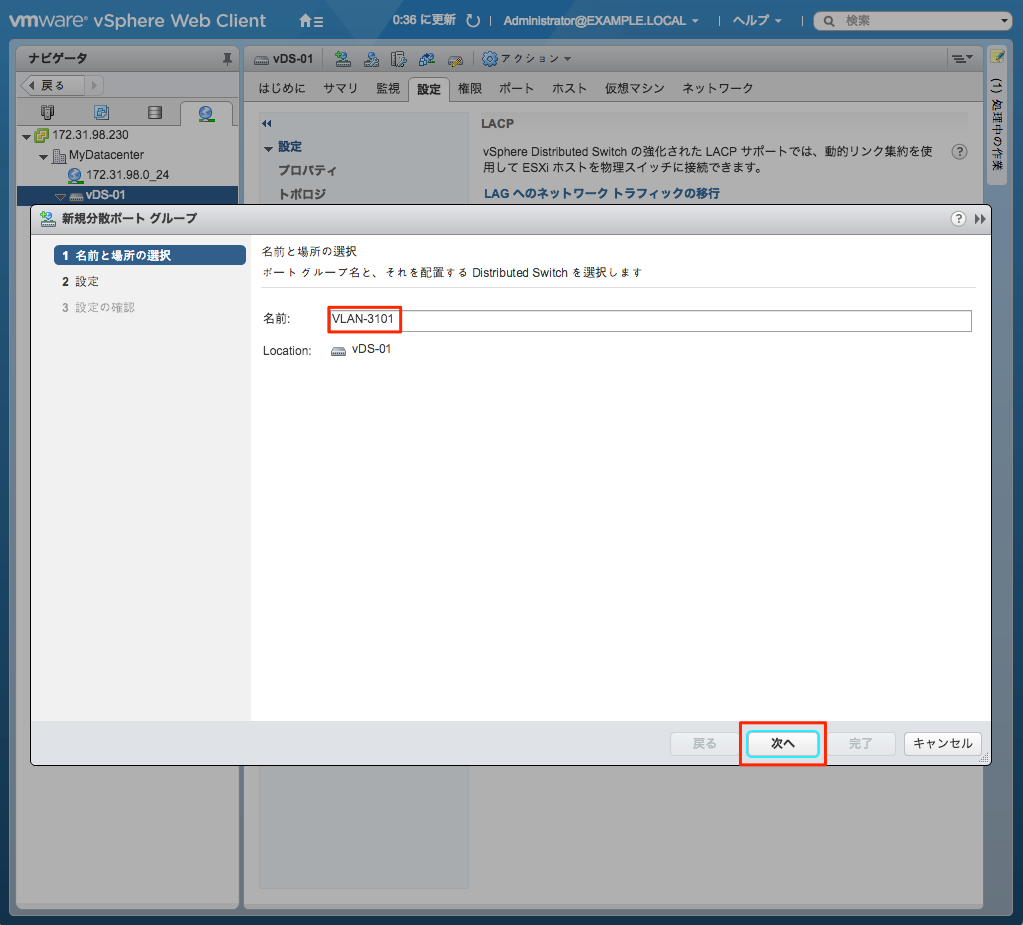Click the double-arrow expand icon in dialog title
The width and height of the screenshot is (1023, 925).
(x=980, y=219)
